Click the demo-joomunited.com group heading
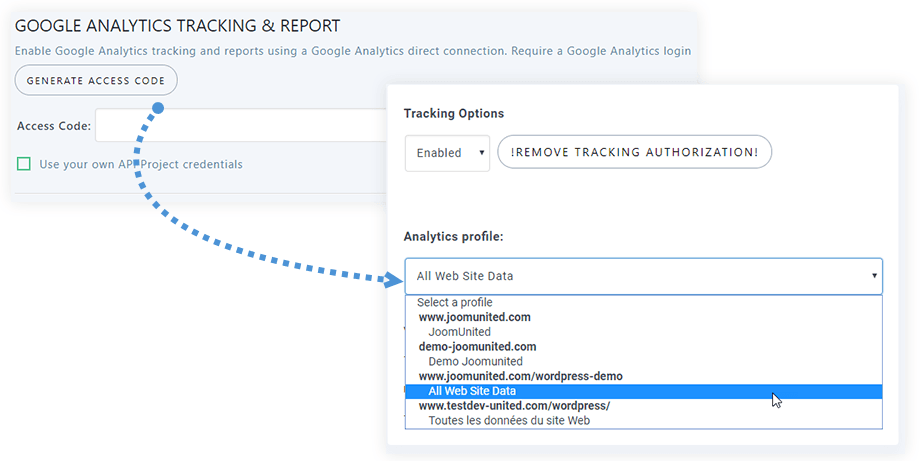This screenshot has width=920, height=461. coord(477,347)
